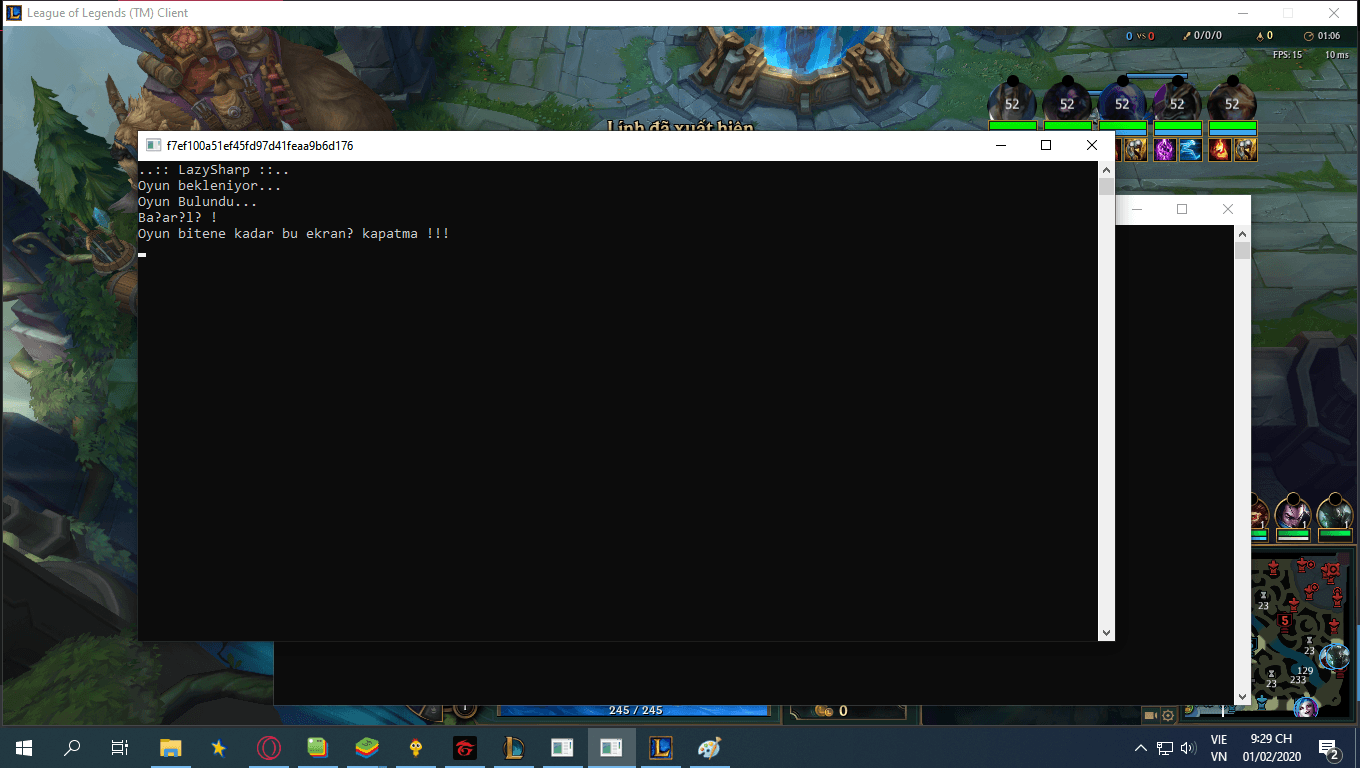Click the LazySharp console window icon
The height and width of the screenshot is (768, 1360).
click(153, 145)
